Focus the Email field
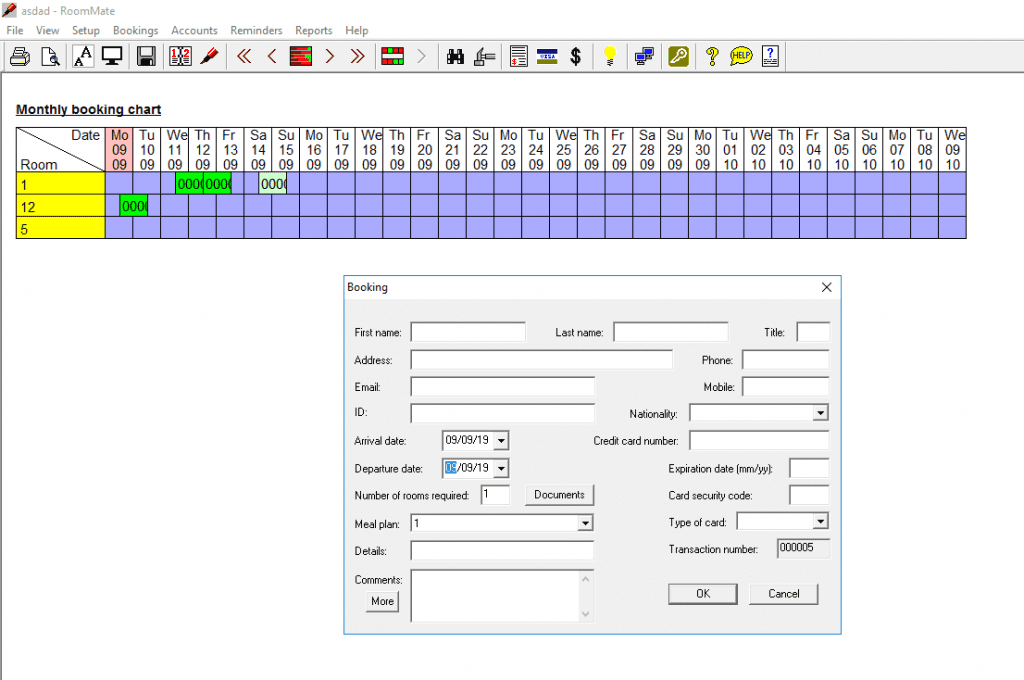The width and height of the screenshot is (1024, 680). (502, 387)
